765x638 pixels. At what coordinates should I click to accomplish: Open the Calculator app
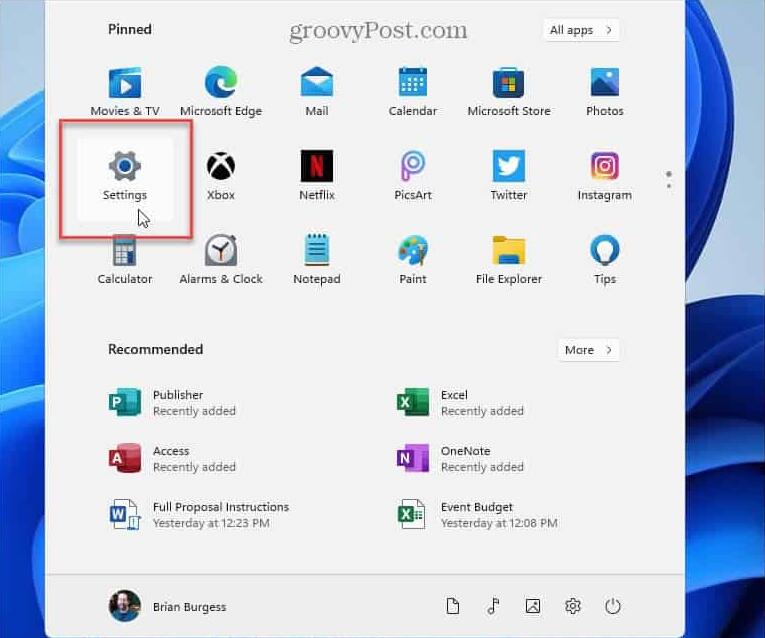tap(124, 258)
